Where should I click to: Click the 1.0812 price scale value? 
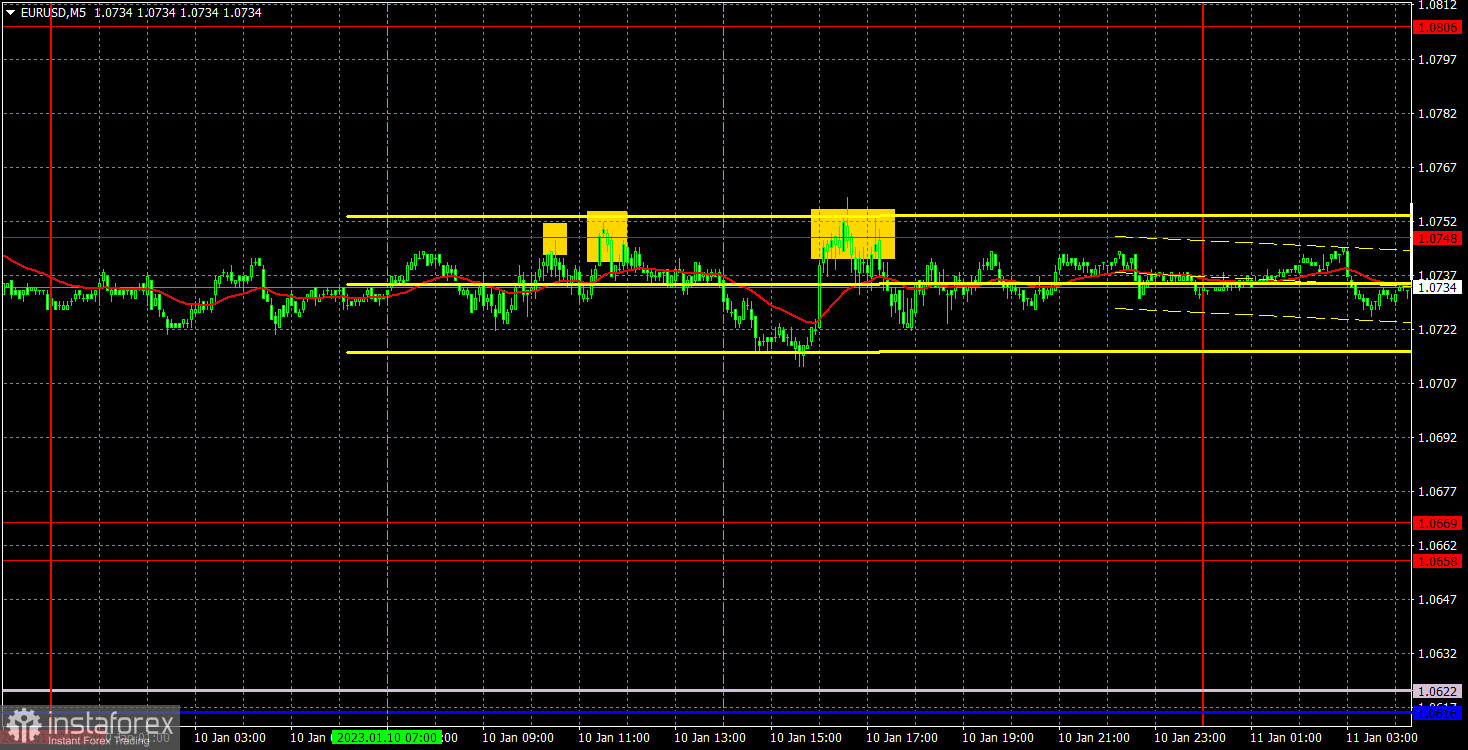click(x=1435, y=6)
